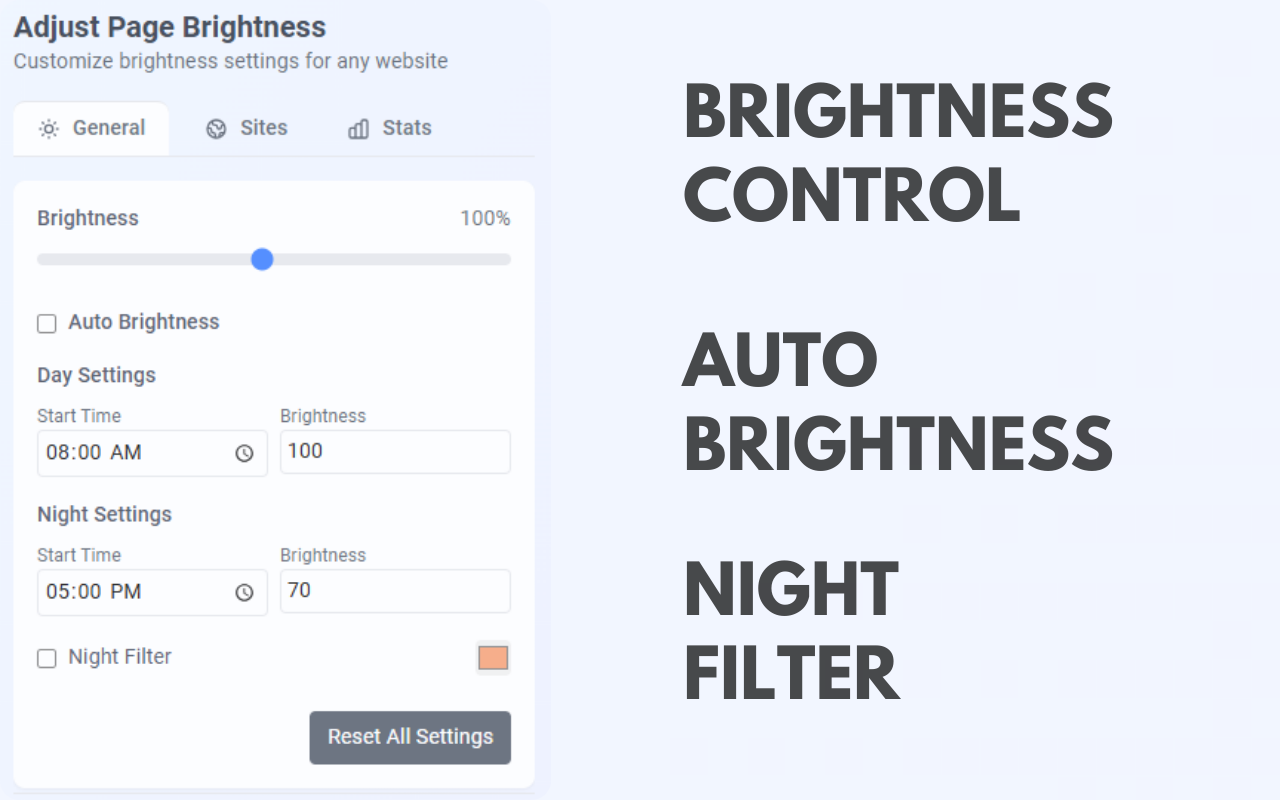This screenshot has width=1280, height=800.
Task: Click the 05:00 PM start time field
Action: [152, 592]
